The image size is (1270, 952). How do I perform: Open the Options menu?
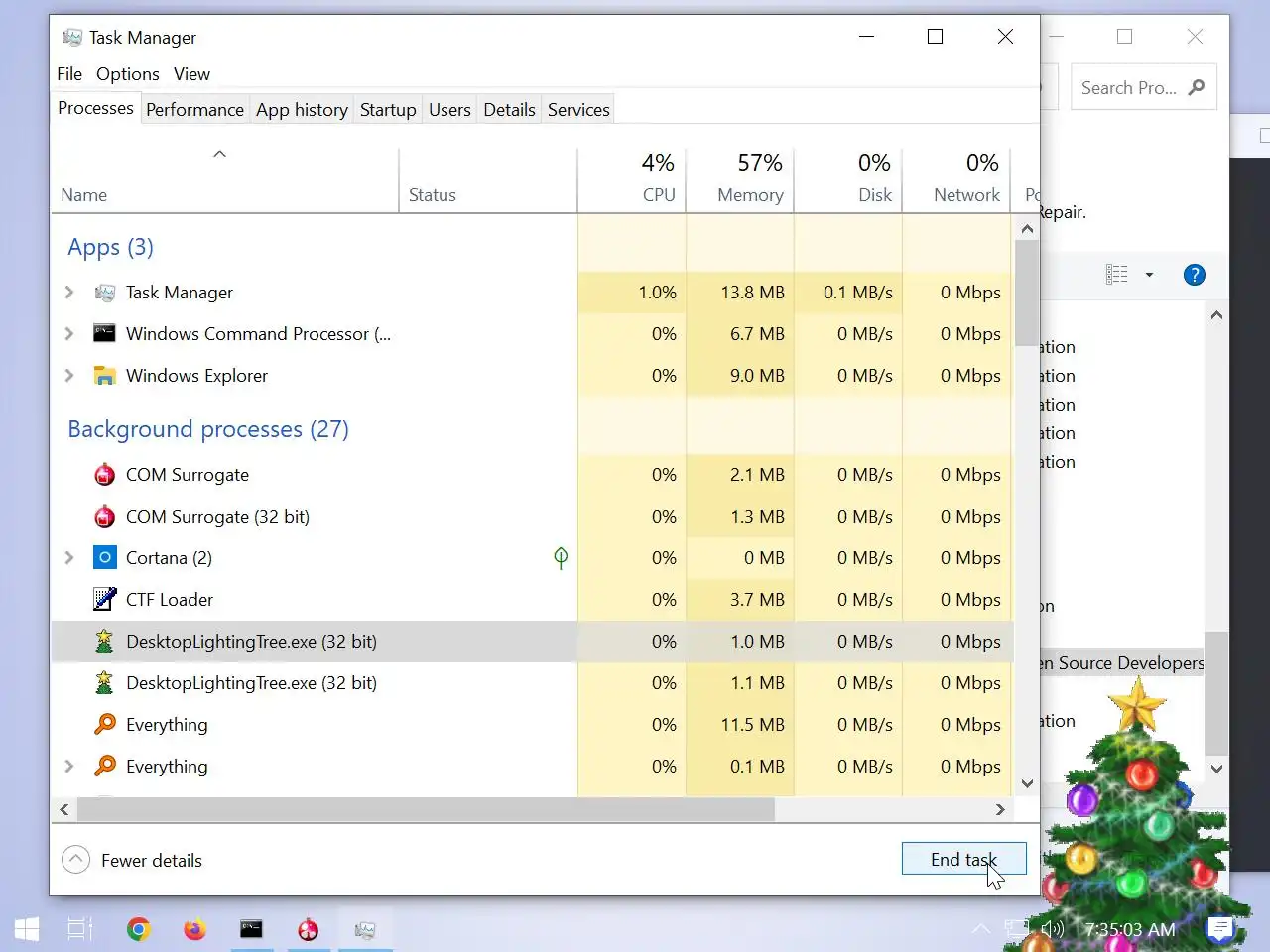(127, 74)
